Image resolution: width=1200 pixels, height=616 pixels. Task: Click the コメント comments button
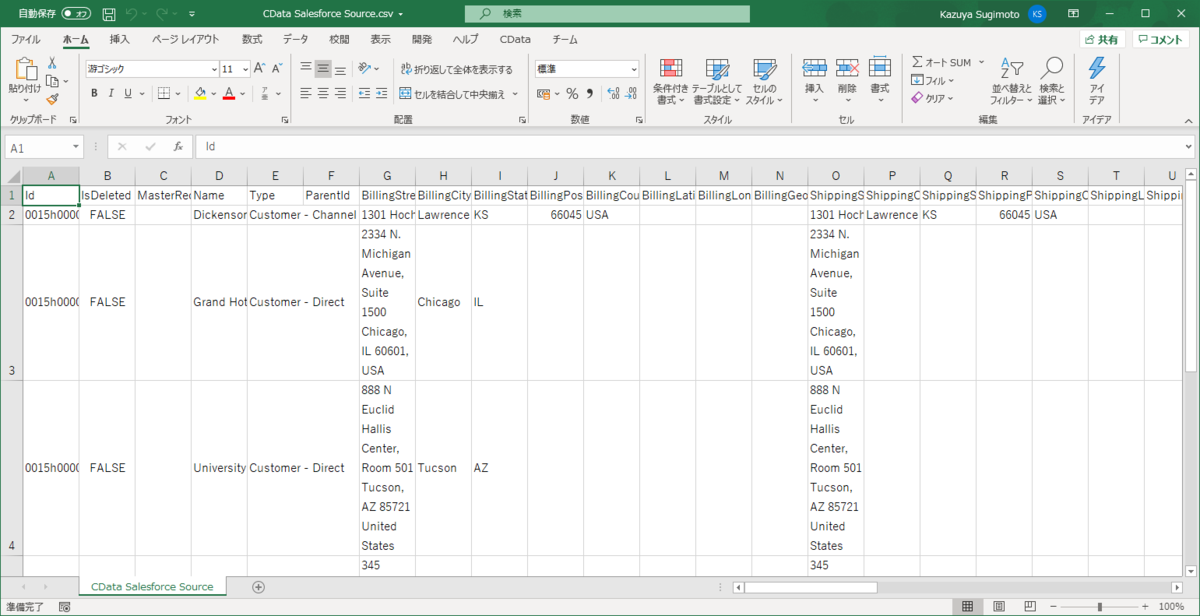pos(1161,39)
